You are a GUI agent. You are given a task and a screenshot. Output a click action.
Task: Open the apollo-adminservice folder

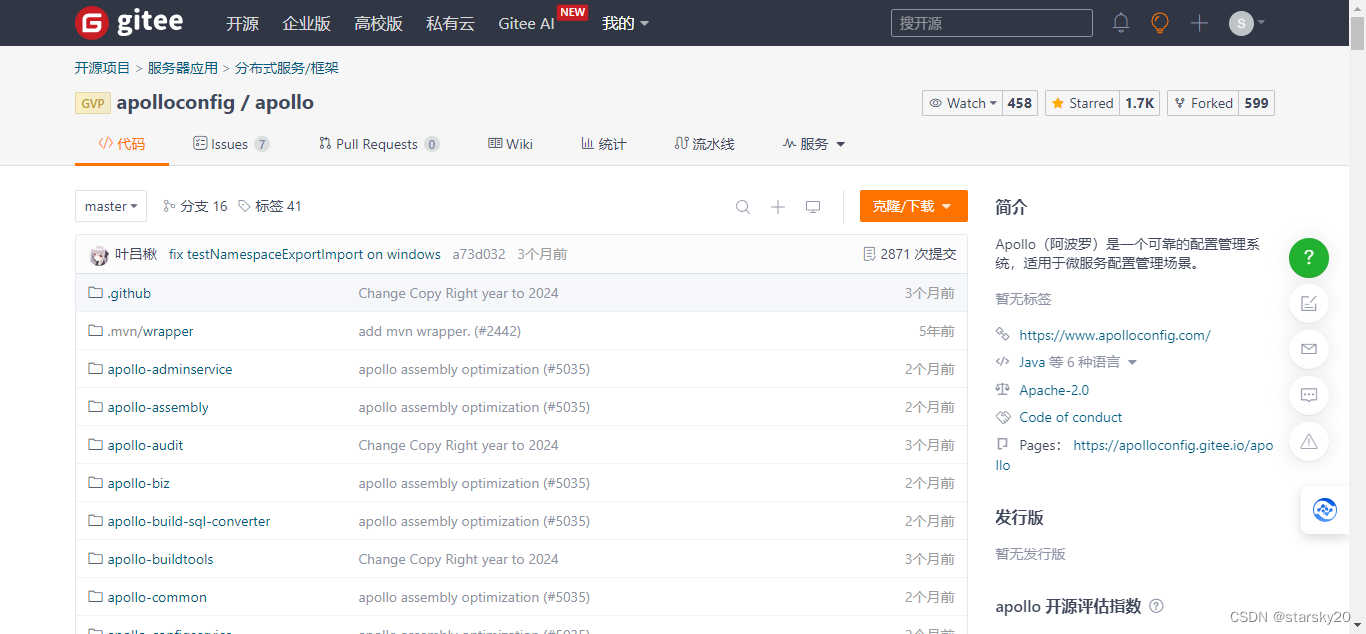pos(170,369)
